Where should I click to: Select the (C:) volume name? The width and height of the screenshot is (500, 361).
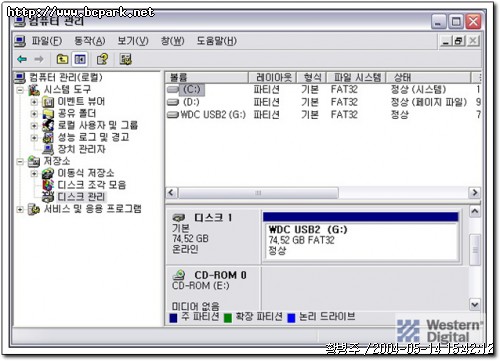click(x=192, y=89)
